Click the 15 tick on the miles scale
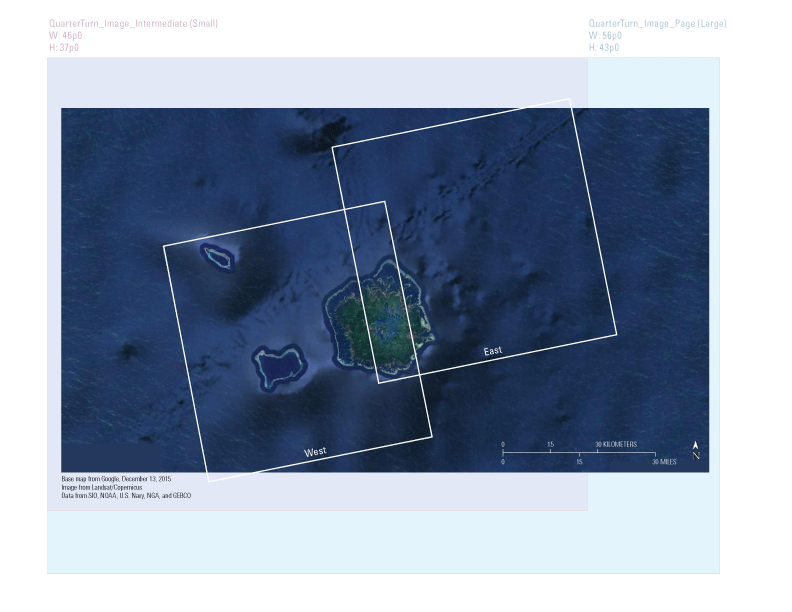Image resolution: width=792 pixels, height=612 pixels. [x=579, y=462]
